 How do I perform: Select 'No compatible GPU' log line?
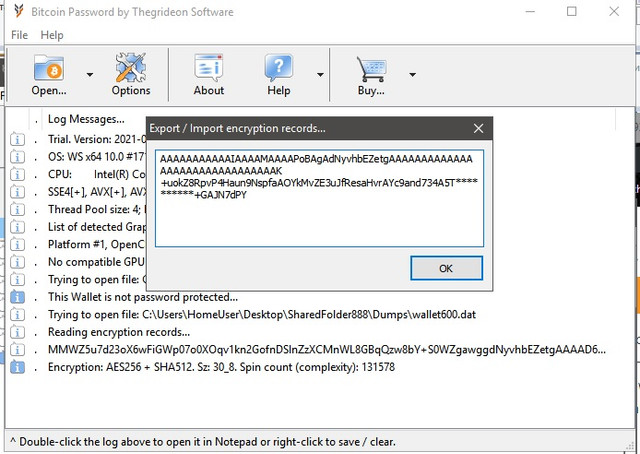pyautogui.click(x=96, y=262)
